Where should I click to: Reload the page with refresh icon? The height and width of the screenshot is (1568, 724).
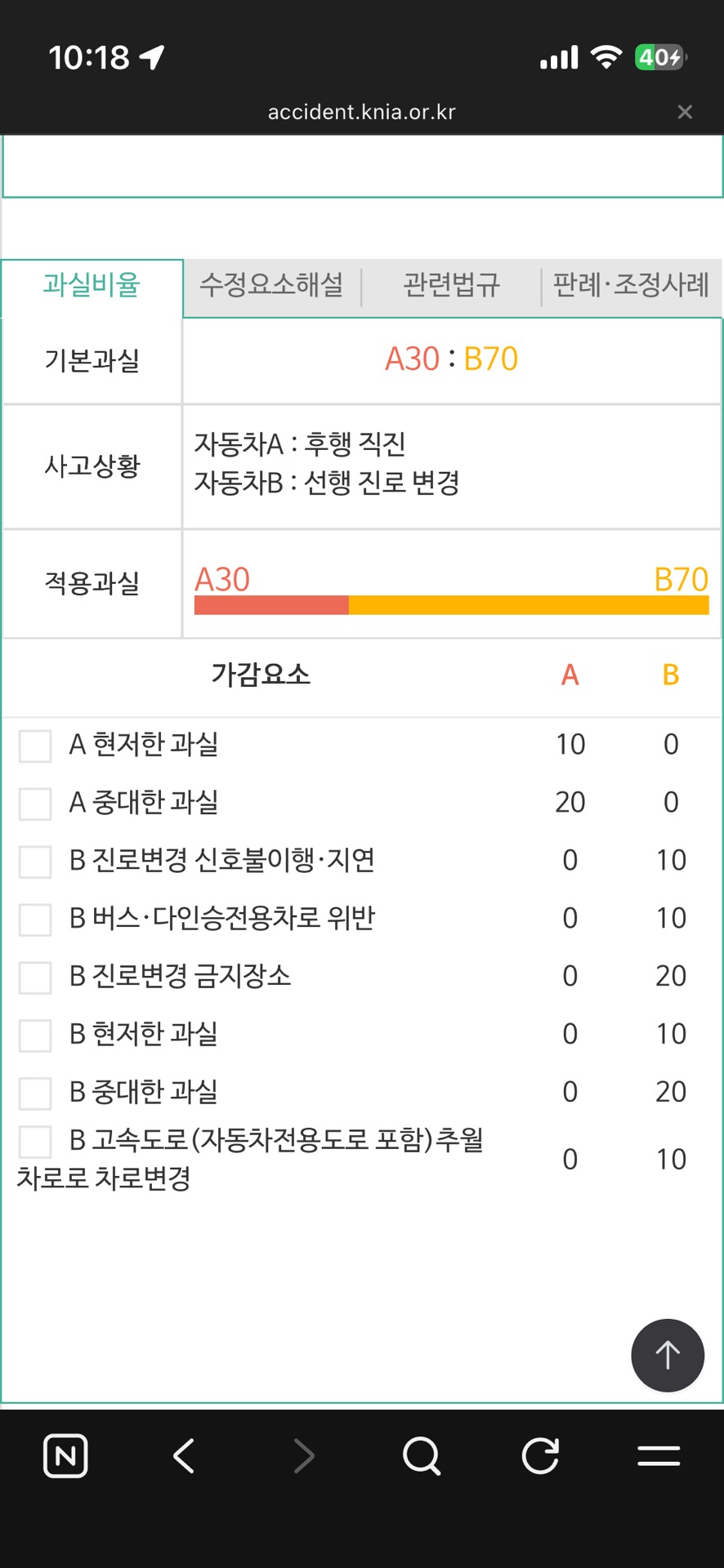[x=540, y=1455]
